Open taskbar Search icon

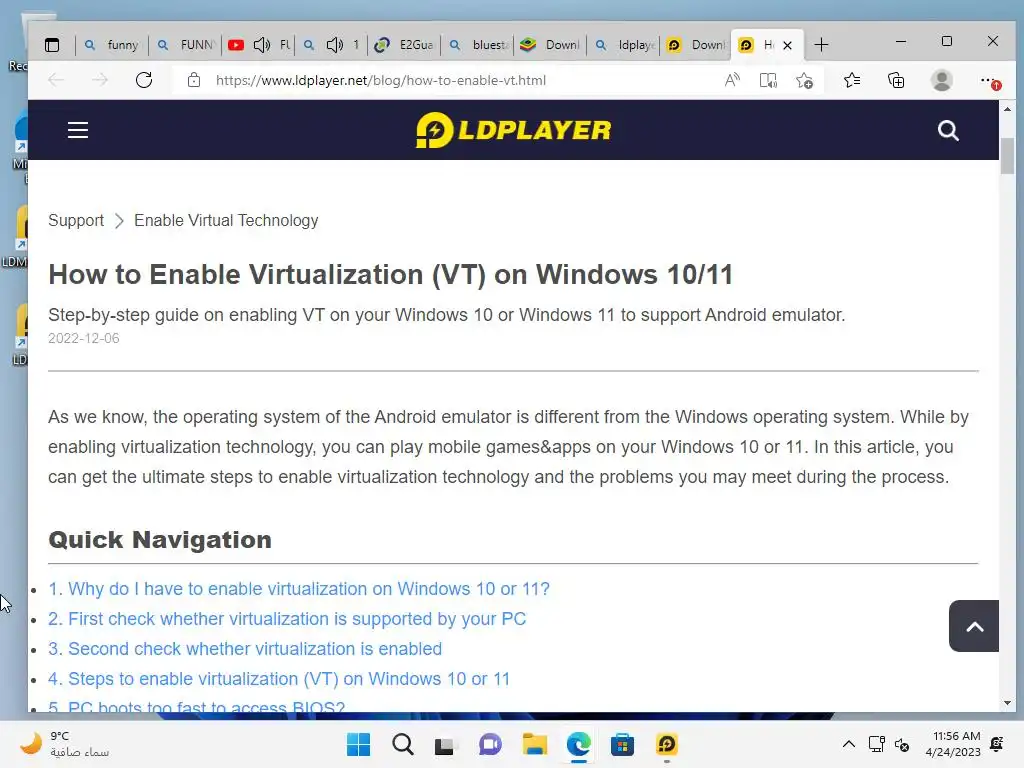click(403, 744)
